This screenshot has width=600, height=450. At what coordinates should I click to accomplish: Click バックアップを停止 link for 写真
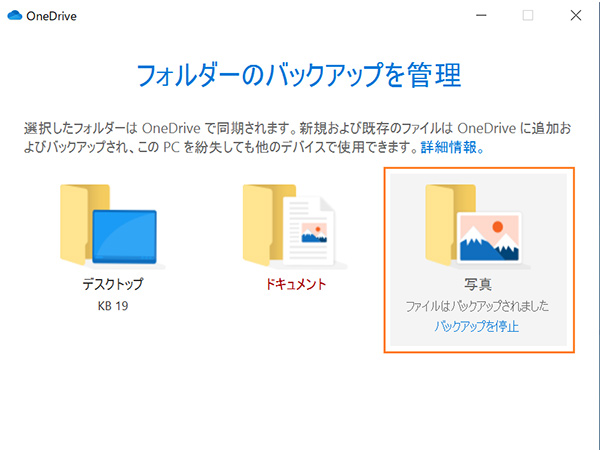[x=476, y=326]
